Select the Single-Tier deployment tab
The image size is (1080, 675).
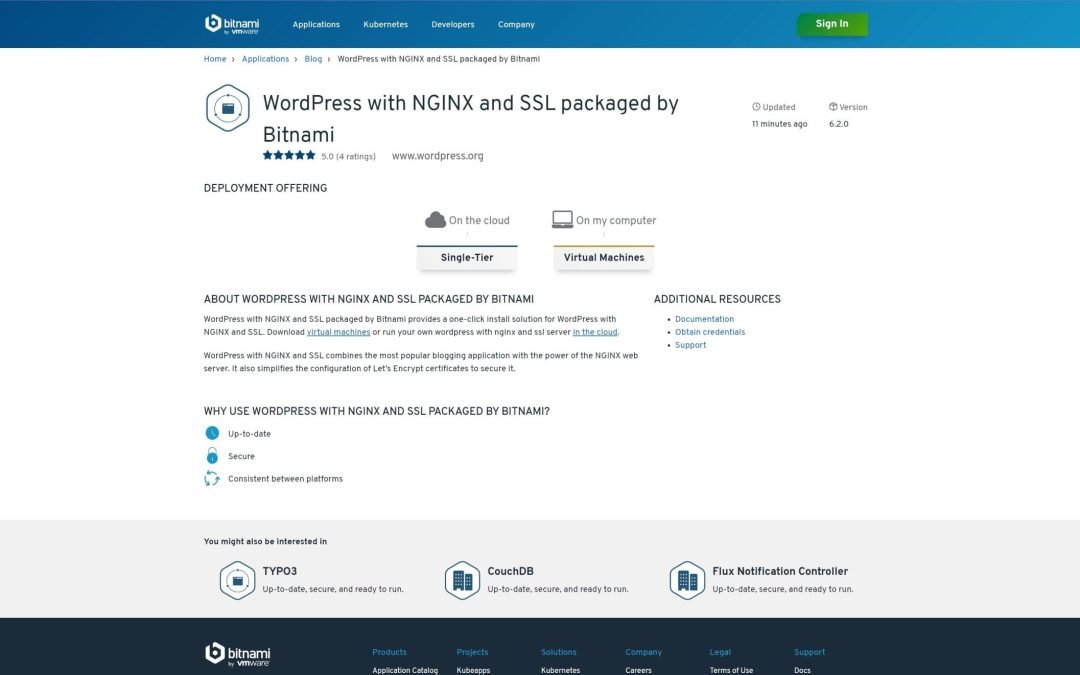point(467,258)
